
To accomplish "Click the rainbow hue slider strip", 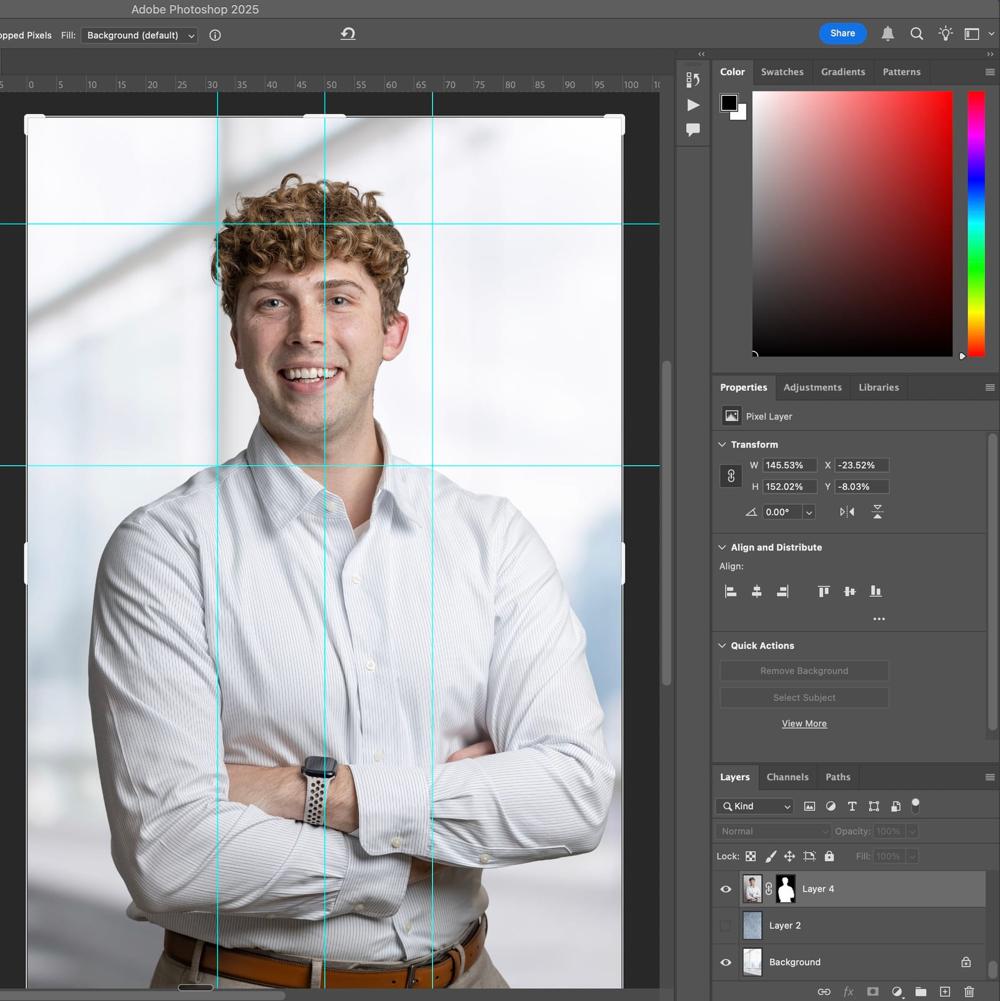I will tap(976, 223).
